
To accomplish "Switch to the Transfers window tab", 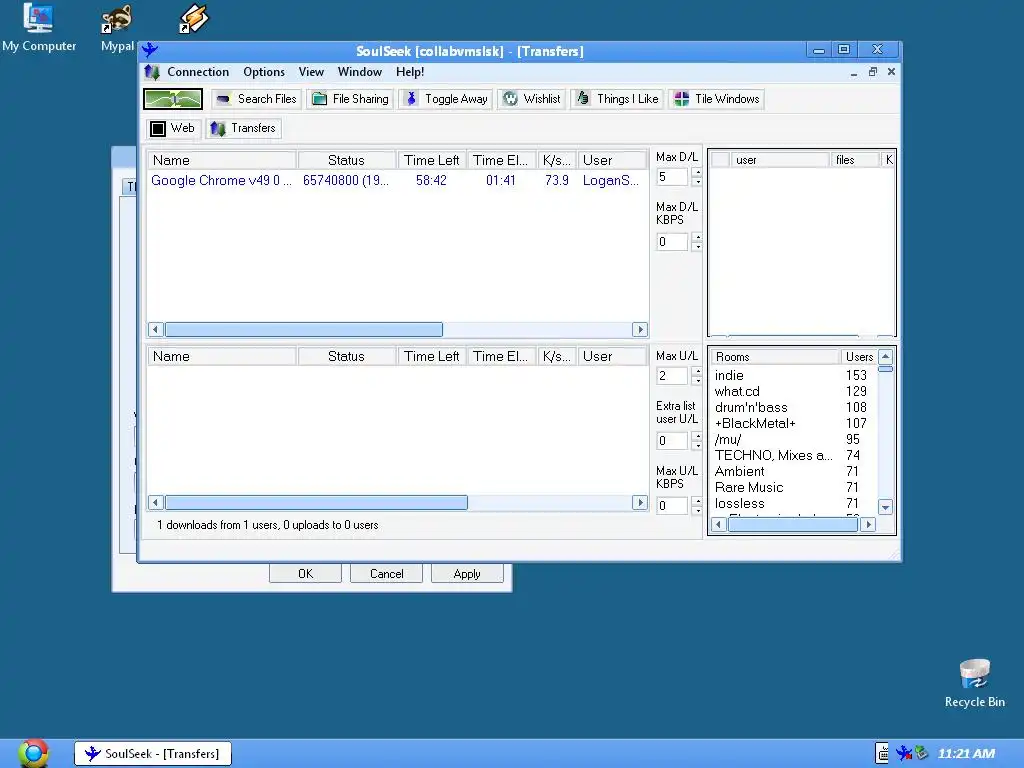I will pos(244,128).
